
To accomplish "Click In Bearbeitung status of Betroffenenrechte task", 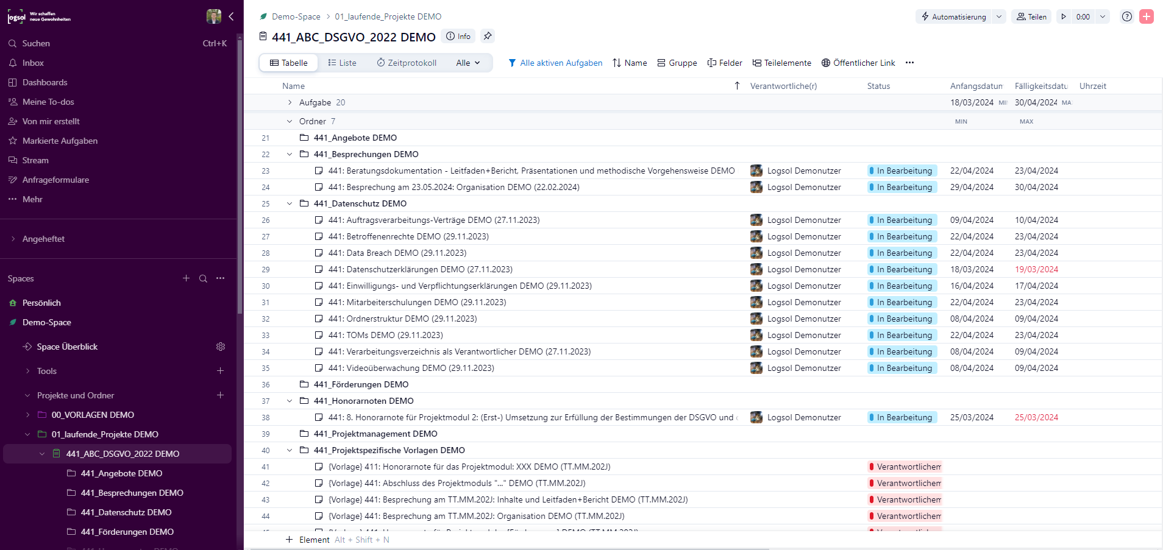I will (901, 237).
